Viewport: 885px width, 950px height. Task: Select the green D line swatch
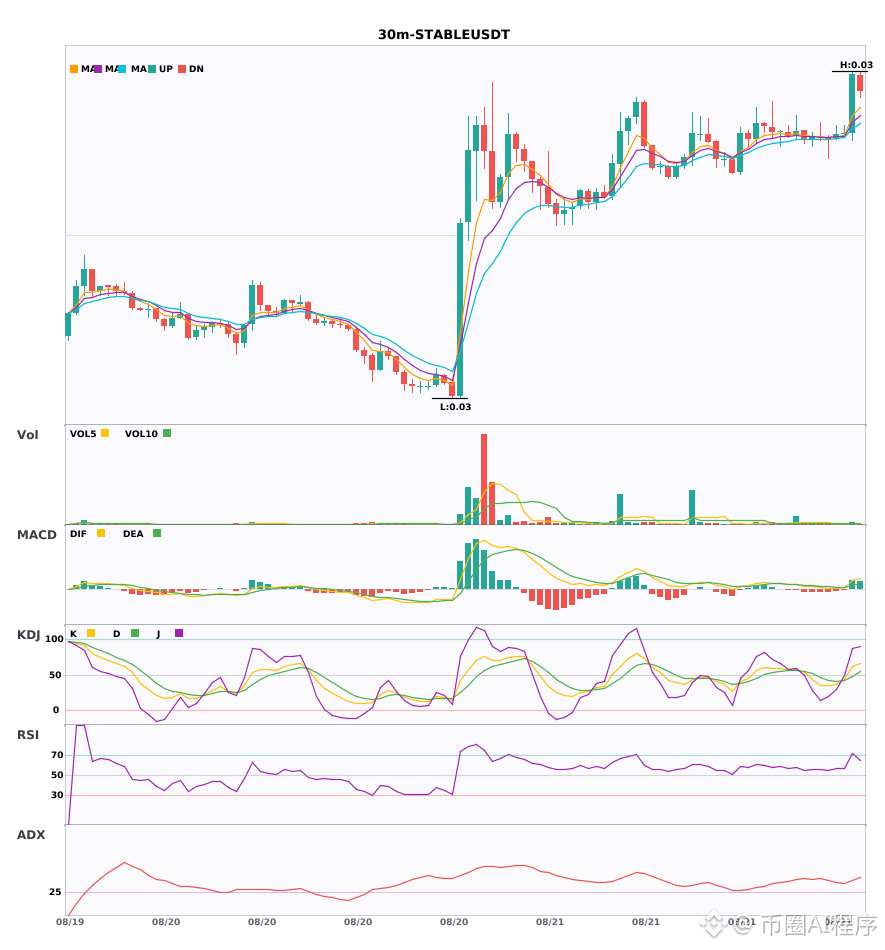(135, 633)
